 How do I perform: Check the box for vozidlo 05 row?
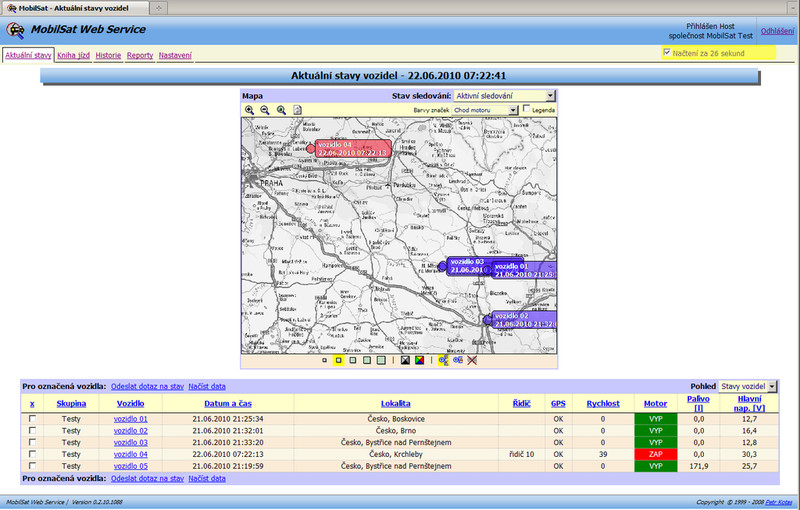(32, 465)
